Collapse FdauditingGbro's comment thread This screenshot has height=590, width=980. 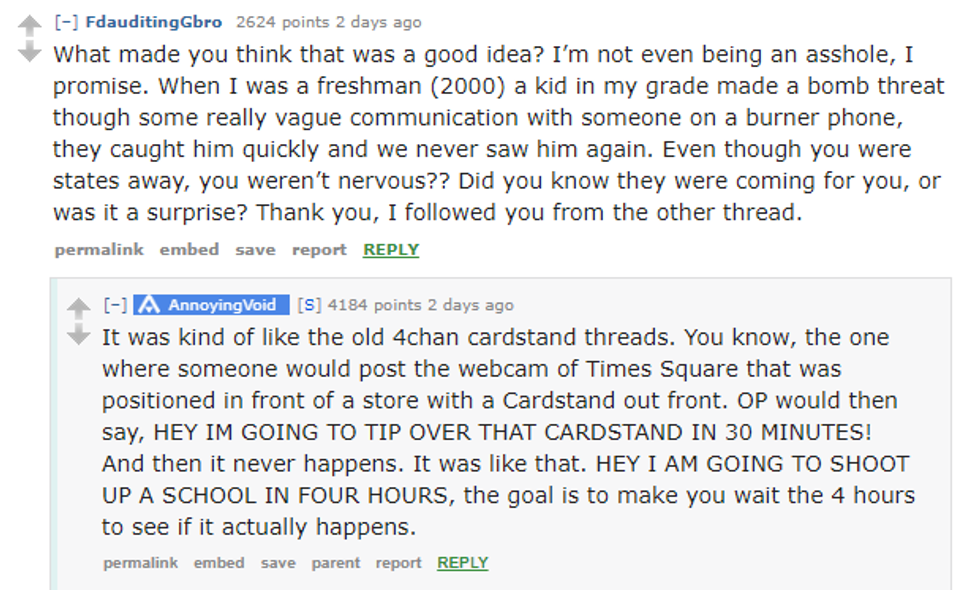pyautogui.click(x=67, y=22)
